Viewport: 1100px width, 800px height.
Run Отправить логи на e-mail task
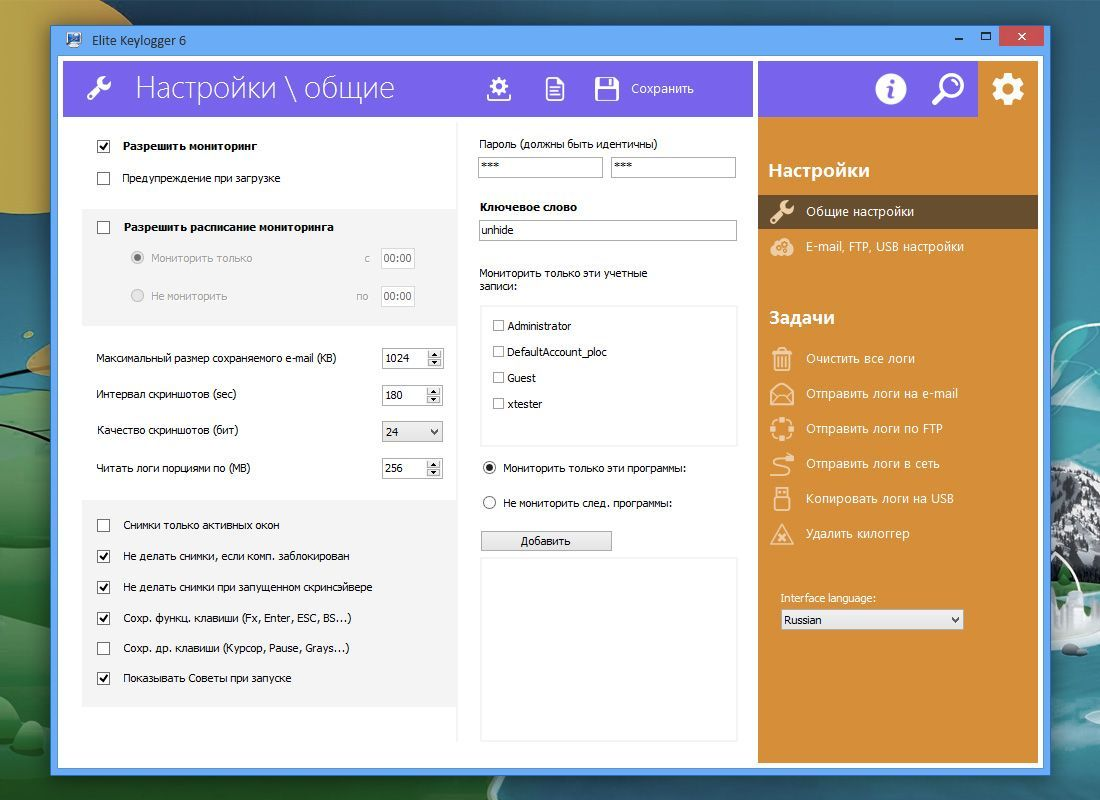881,394
